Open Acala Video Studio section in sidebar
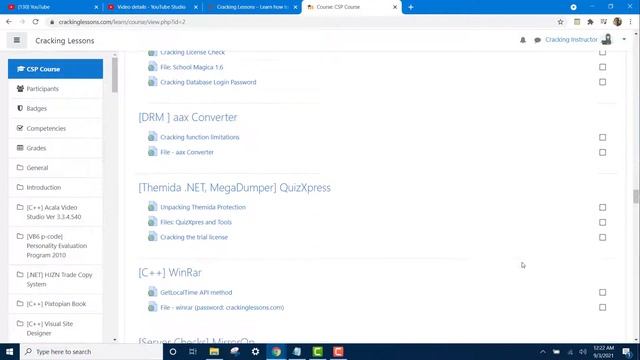640x360 pixels. point(56,212)
